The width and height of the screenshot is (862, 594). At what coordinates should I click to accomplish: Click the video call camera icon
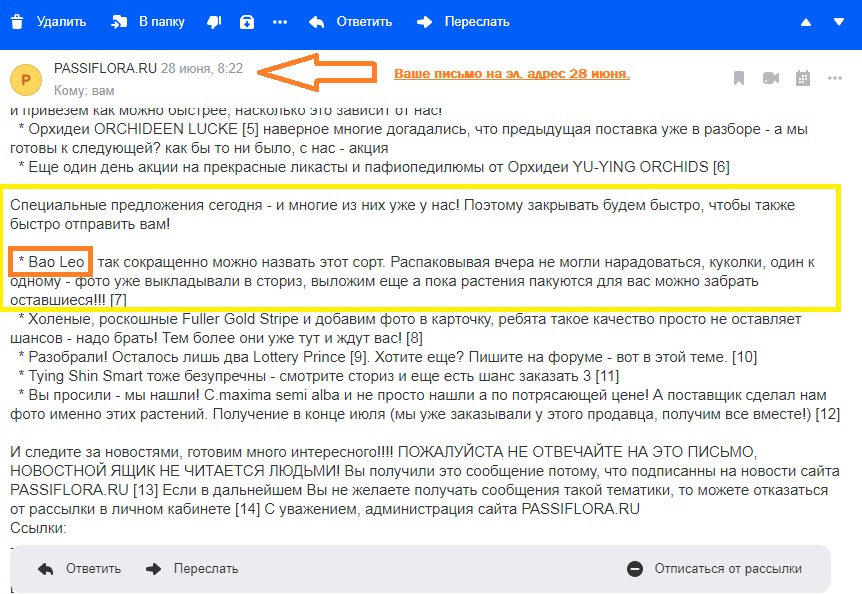770,78
